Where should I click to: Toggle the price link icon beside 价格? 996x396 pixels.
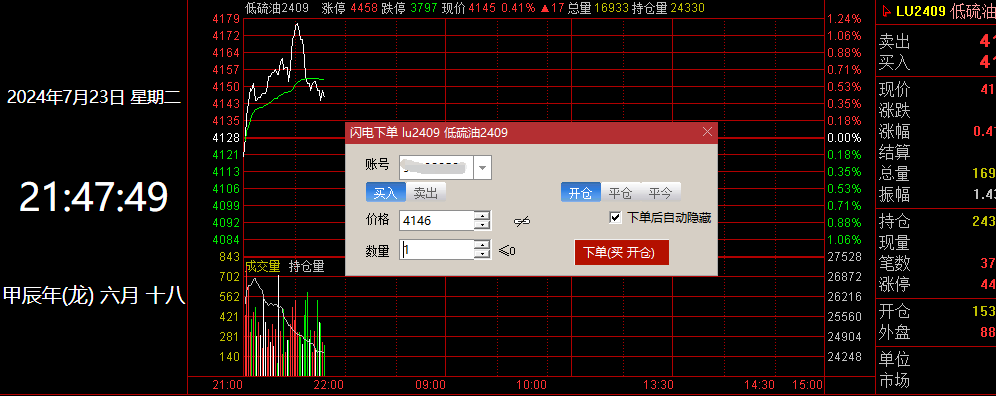[x=522, y=221]
